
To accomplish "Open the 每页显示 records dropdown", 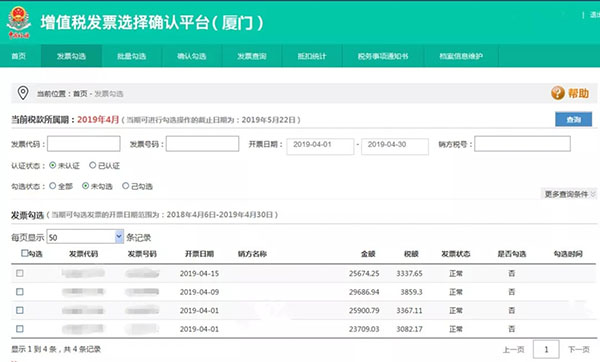I will [85, 237].
